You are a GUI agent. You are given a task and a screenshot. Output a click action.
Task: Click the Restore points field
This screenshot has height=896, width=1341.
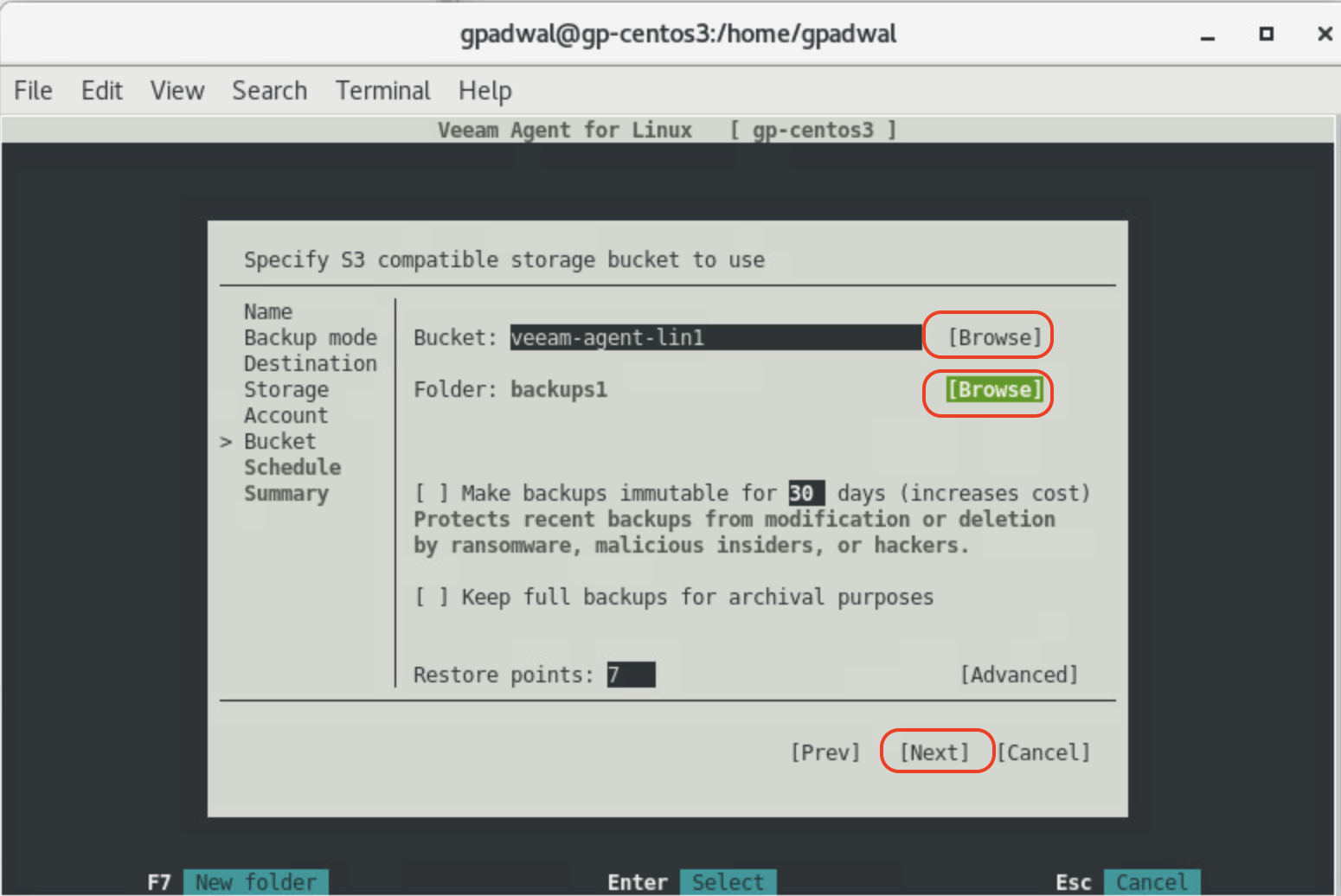[631, 675]
